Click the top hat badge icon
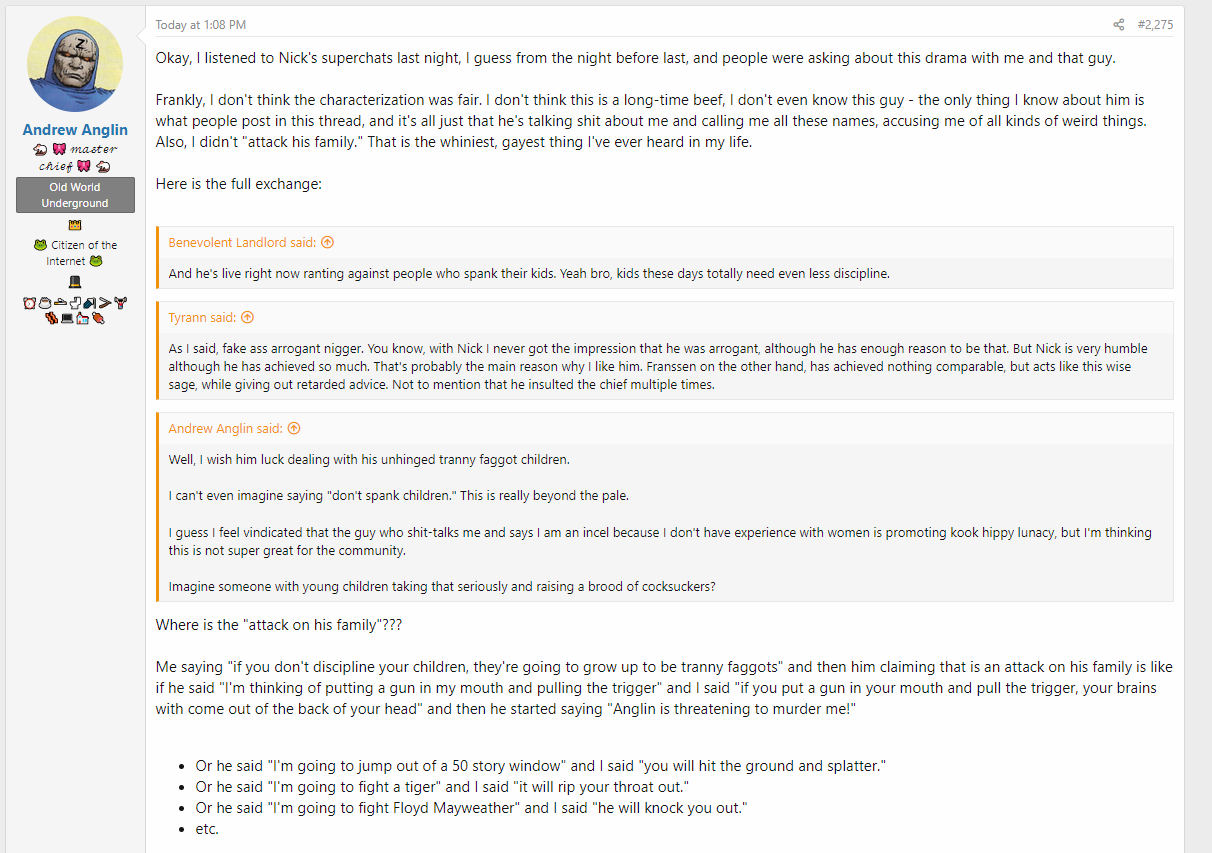This screenshot has width=1212, height=853. coord(75,282)
